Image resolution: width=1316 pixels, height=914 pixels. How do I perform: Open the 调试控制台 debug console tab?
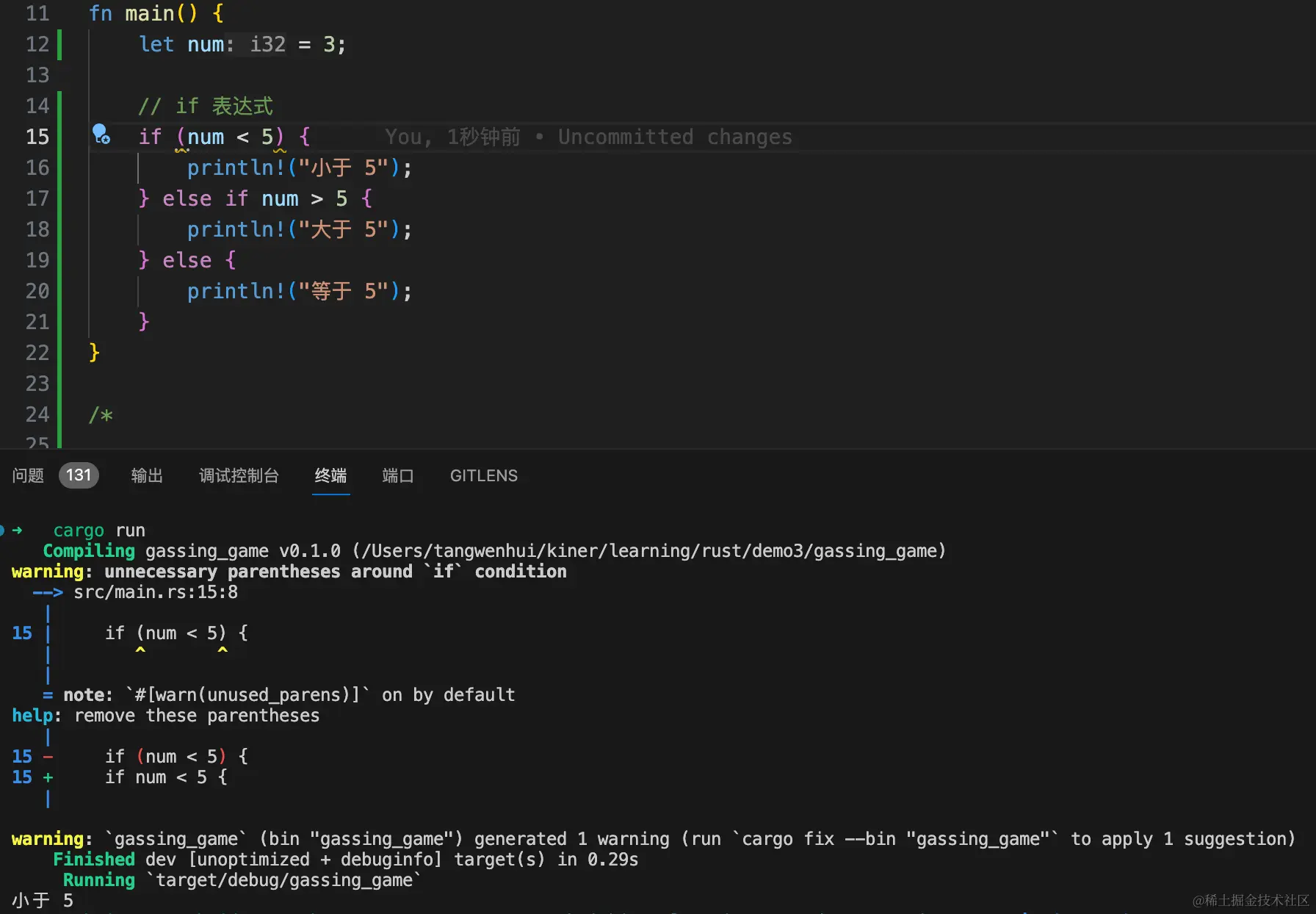click(239, 475)
